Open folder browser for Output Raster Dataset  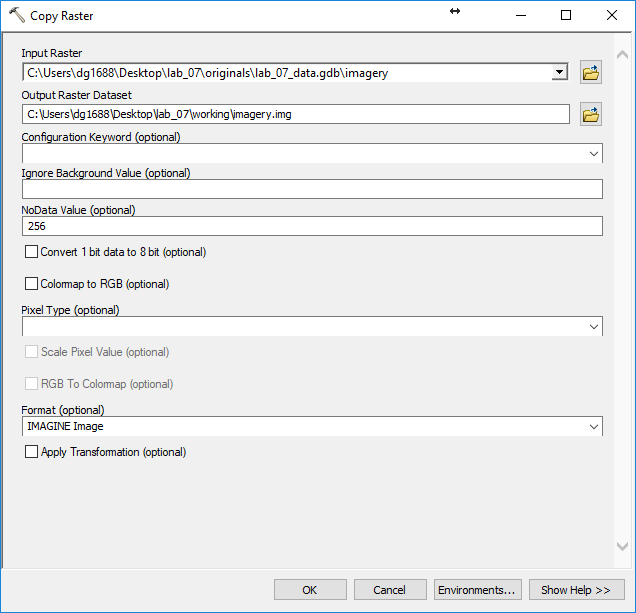click(591, 114)
